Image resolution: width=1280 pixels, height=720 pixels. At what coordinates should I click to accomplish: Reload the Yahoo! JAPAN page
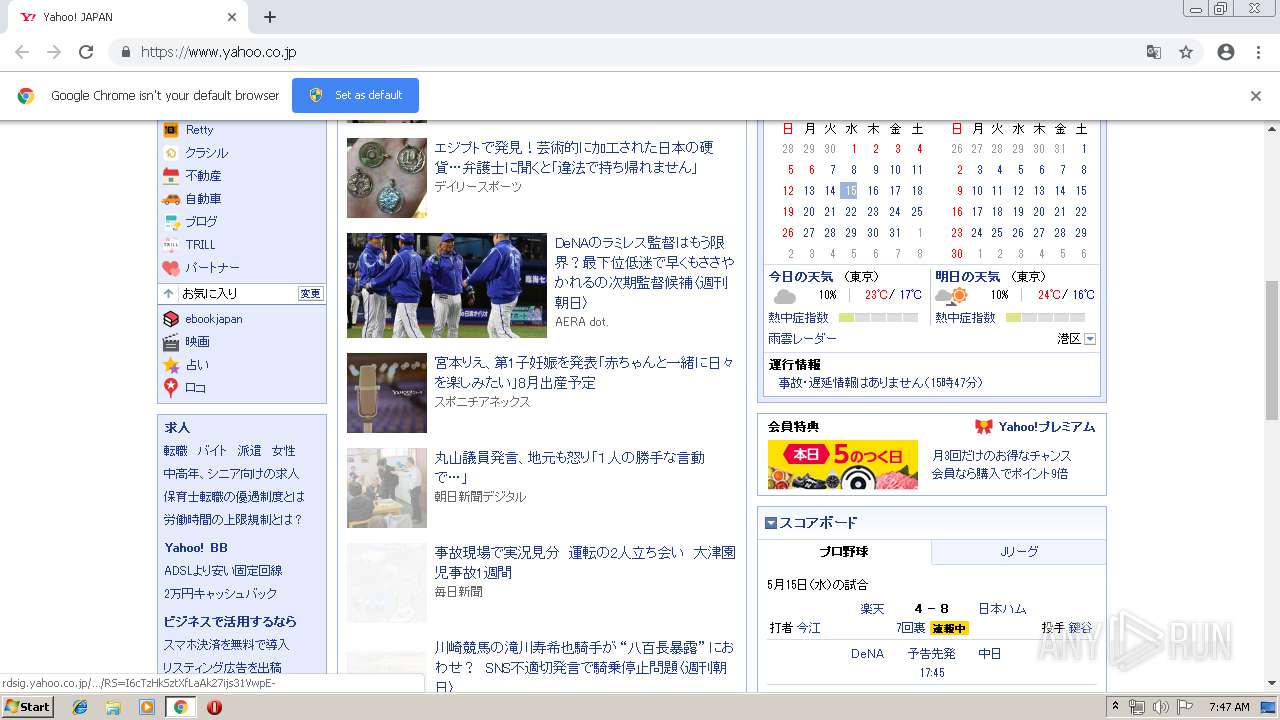click(86, 52)
